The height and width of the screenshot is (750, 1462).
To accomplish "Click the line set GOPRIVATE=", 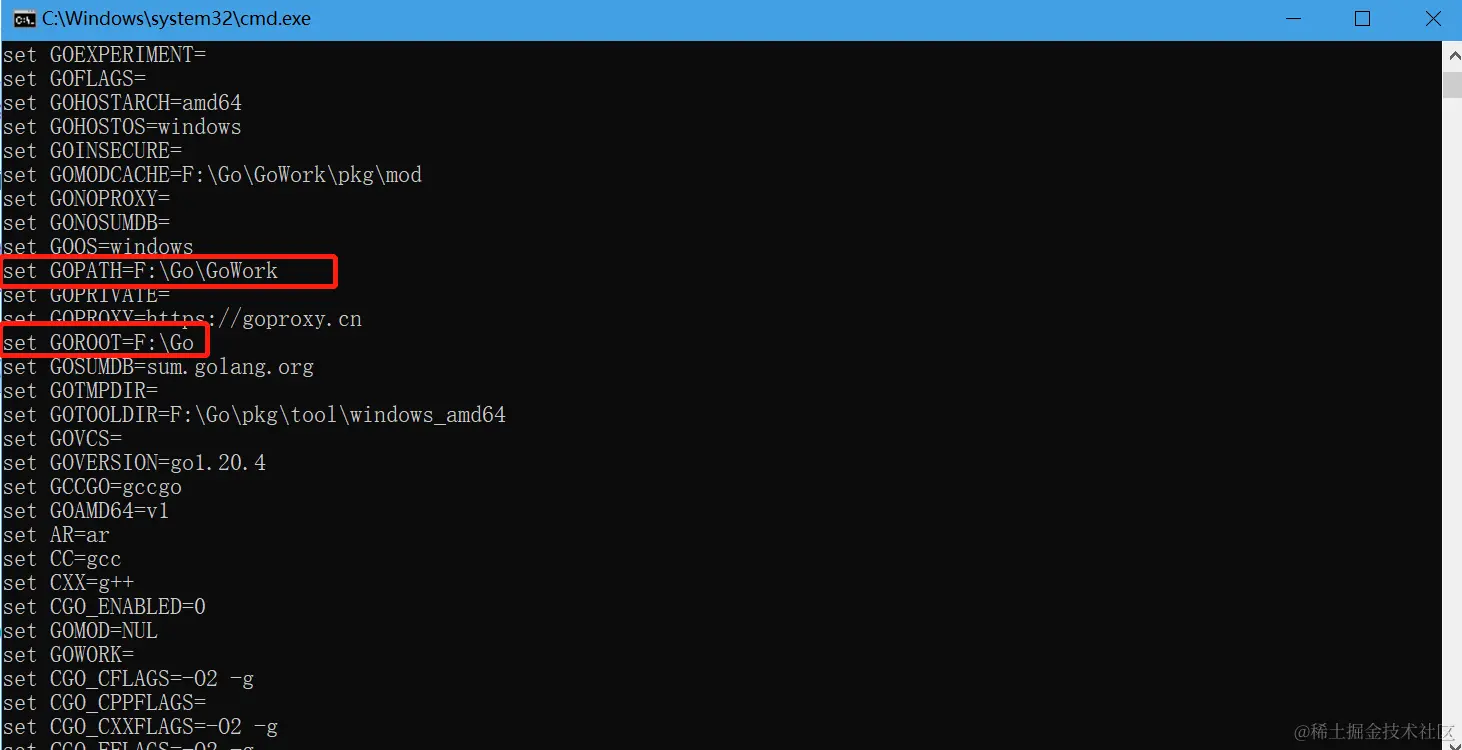I will click(x=86, y=295).
